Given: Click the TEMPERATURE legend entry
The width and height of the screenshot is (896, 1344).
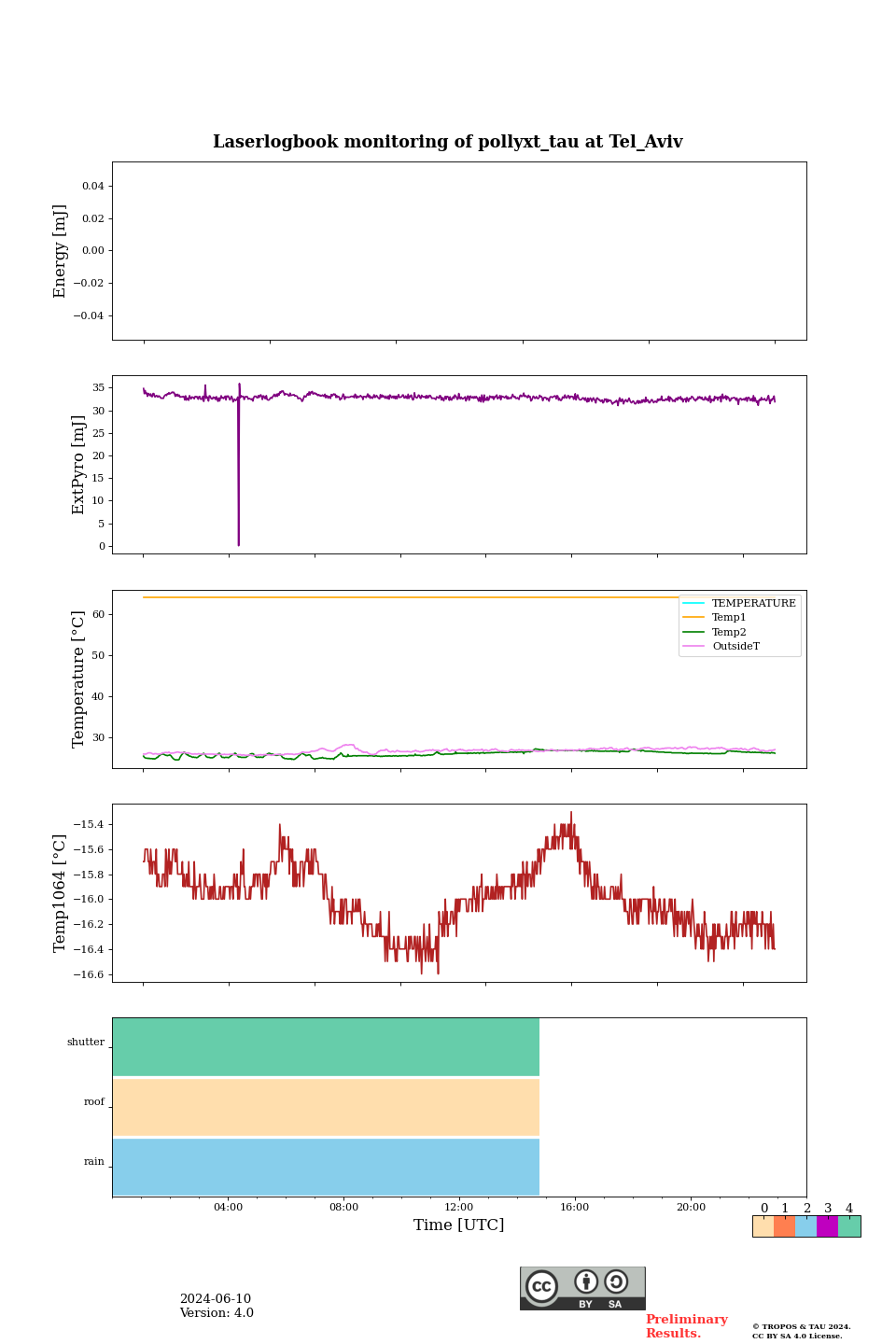Looking at the screenshot, I should [x=739, y=603].
